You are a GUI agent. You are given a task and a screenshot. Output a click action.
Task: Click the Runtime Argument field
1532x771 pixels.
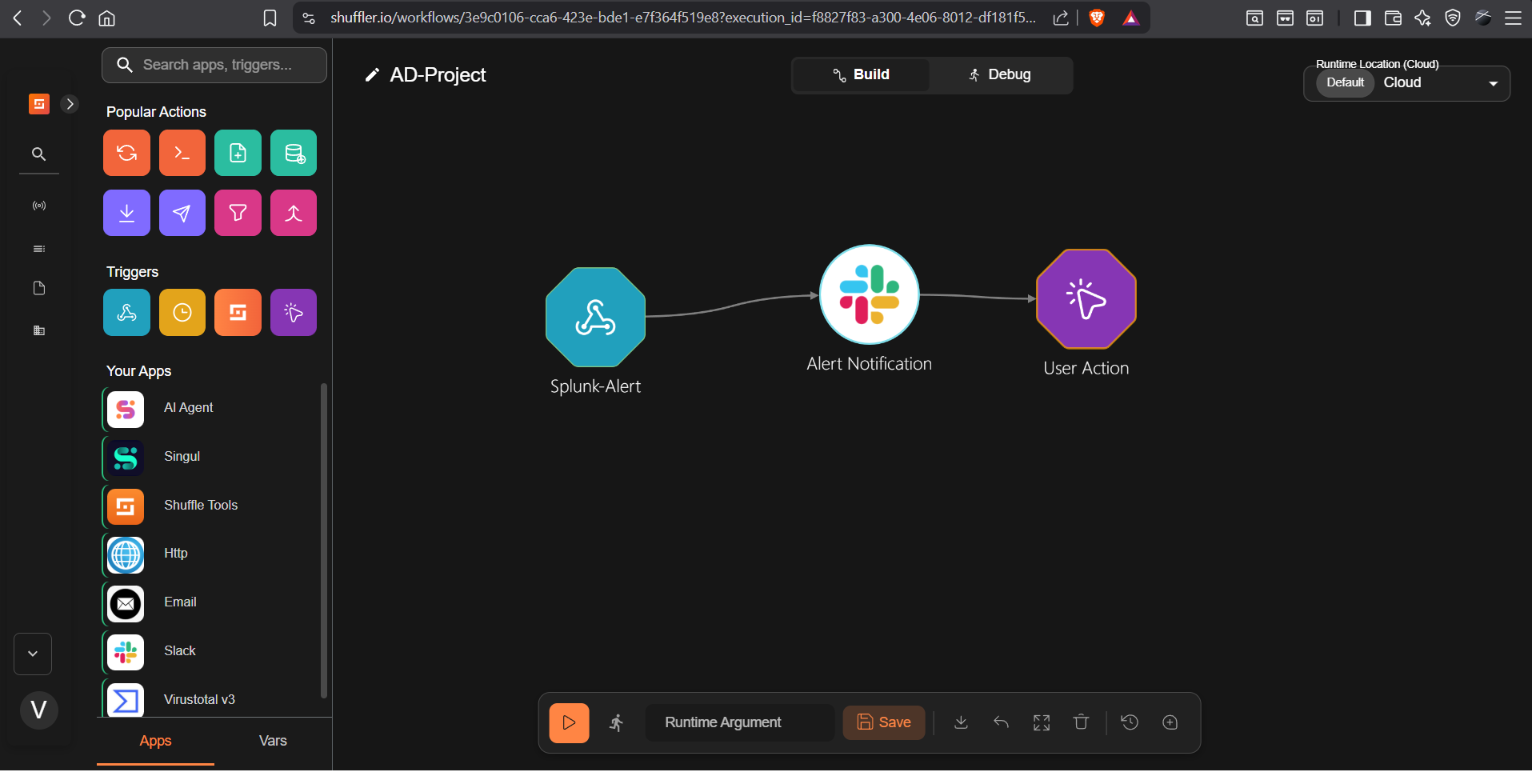point(740,722)
